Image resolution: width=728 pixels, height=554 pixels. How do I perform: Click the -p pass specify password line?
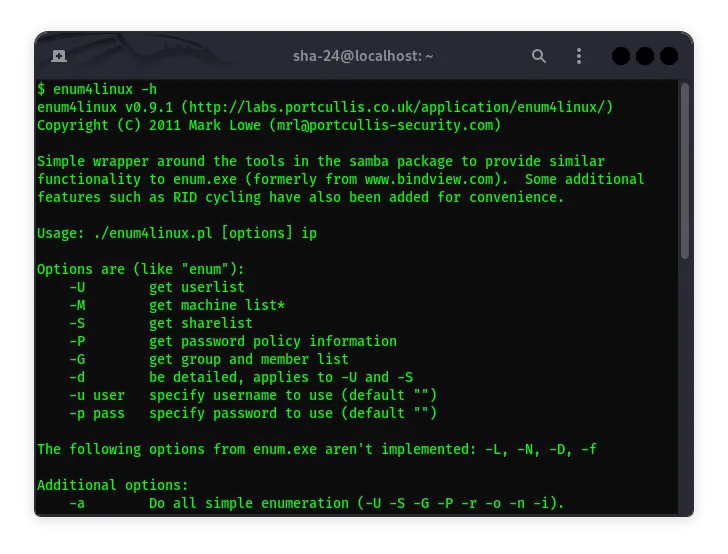(253, 413)
